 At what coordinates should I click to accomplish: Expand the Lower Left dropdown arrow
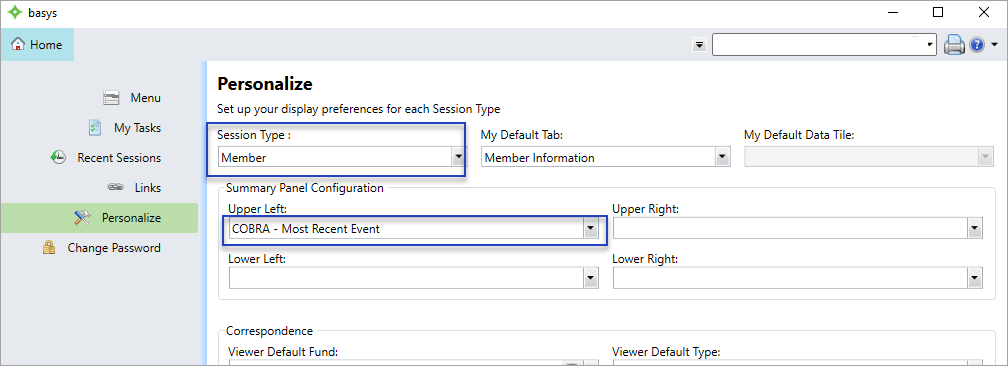591,278
